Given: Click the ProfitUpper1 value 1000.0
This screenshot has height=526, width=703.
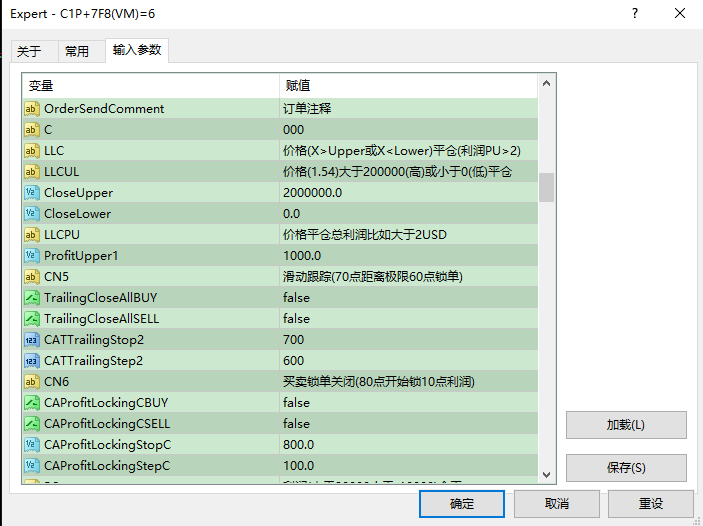Looking at the screenshot, I should click(x=302, y=256).
